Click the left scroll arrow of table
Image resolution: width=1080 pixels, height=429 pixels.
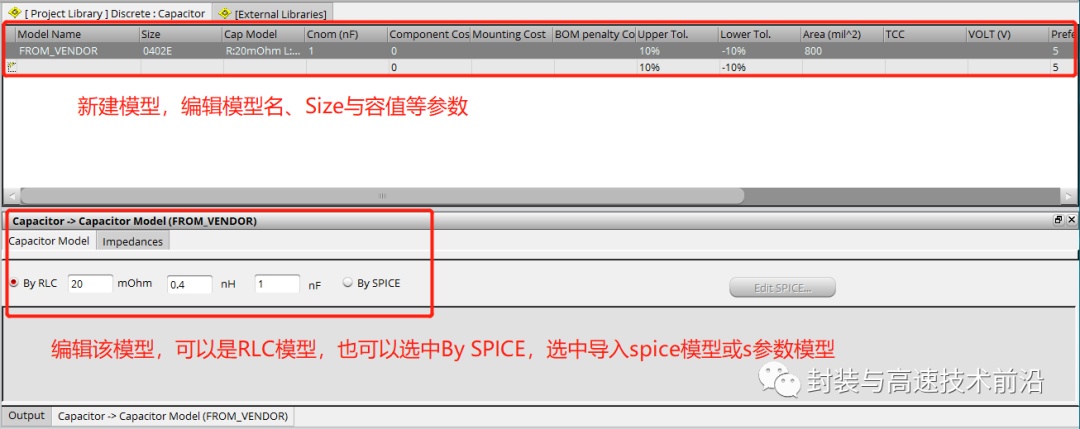tap(11, 196)
